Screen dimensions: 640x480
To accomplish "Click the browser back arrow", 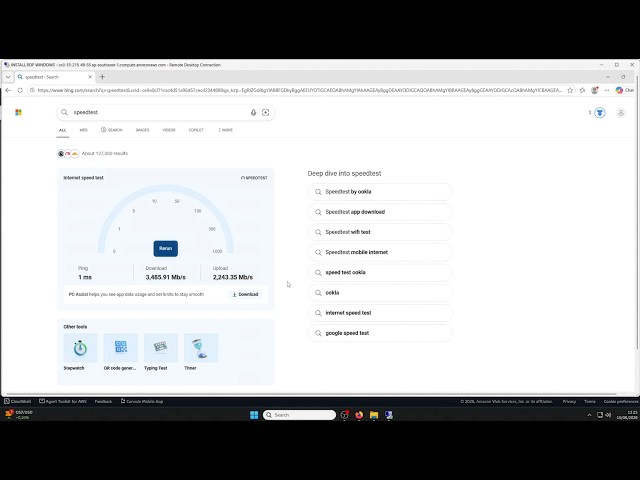I will (8, 90).
